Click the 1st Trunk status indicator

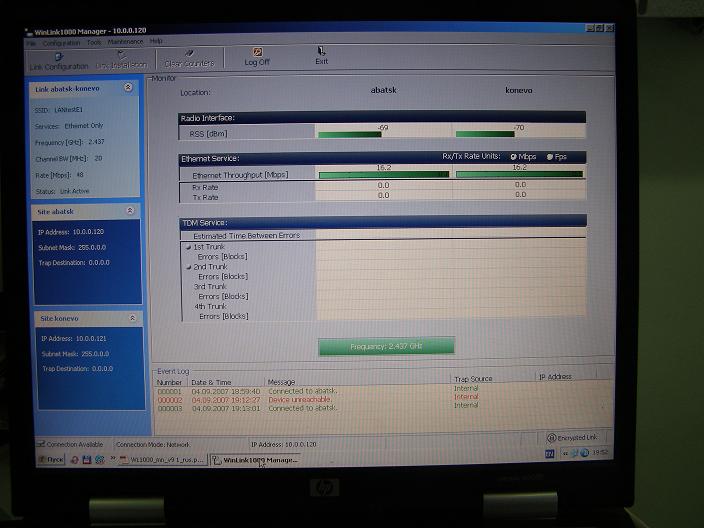click(189, 247)
